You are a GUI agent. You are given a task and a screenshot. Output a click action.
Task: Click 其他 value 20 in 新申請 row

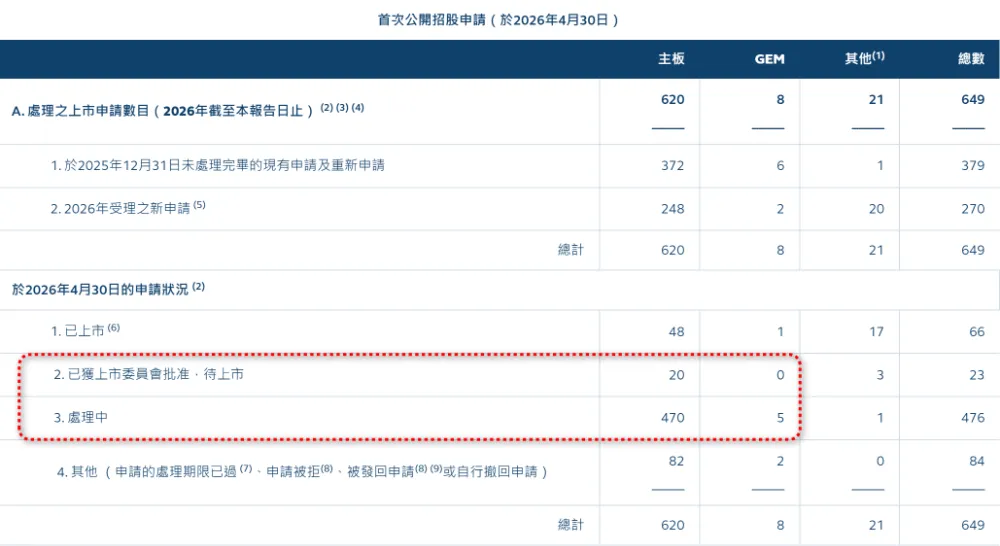[x=876, y=209]
